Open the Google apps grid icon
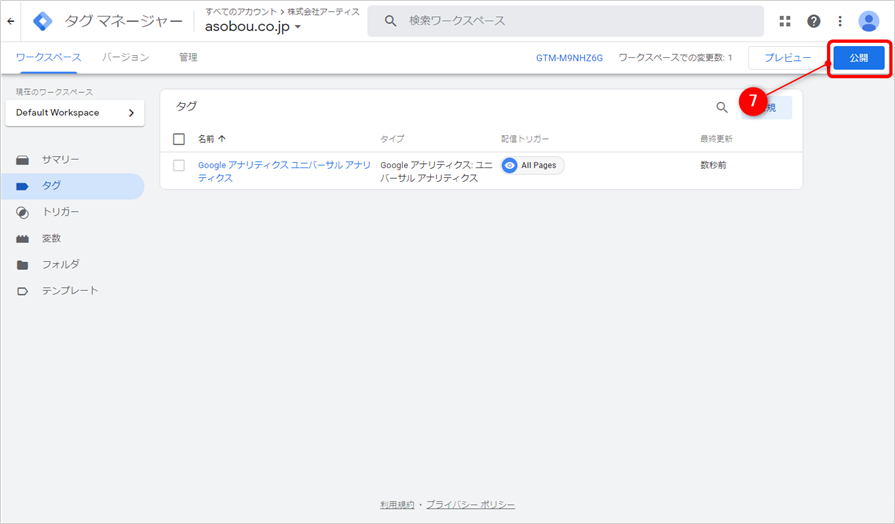The height and width of the screenshot is (524, 895). click(x=785, y=21)
